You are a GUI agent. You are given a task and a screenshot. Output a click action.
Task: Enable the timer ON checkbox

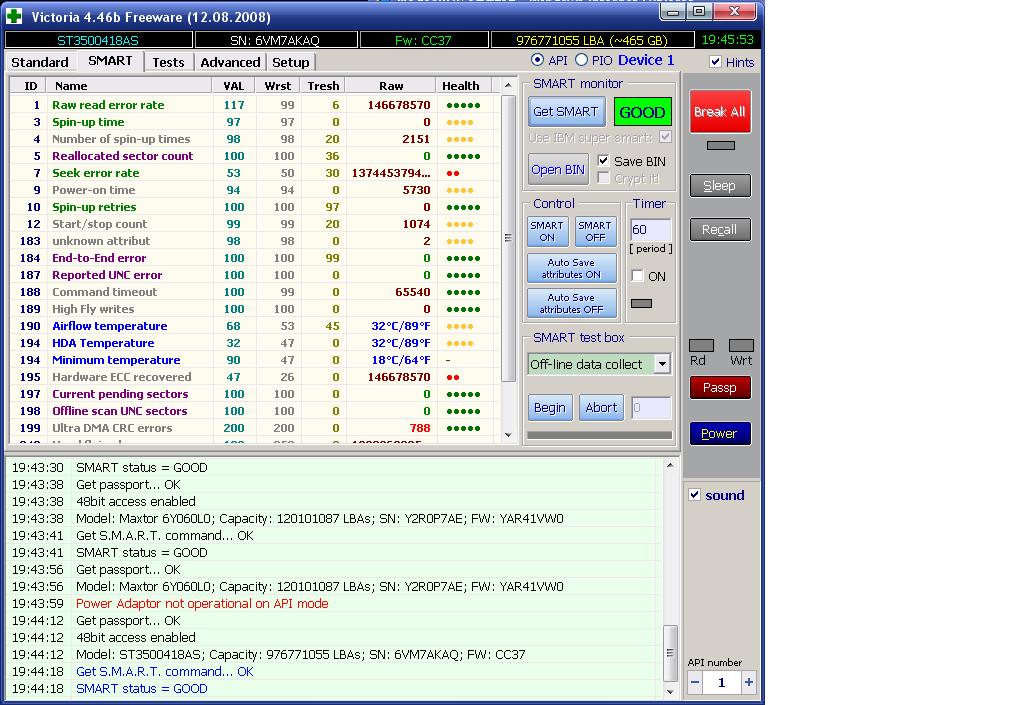coord(637,276)
